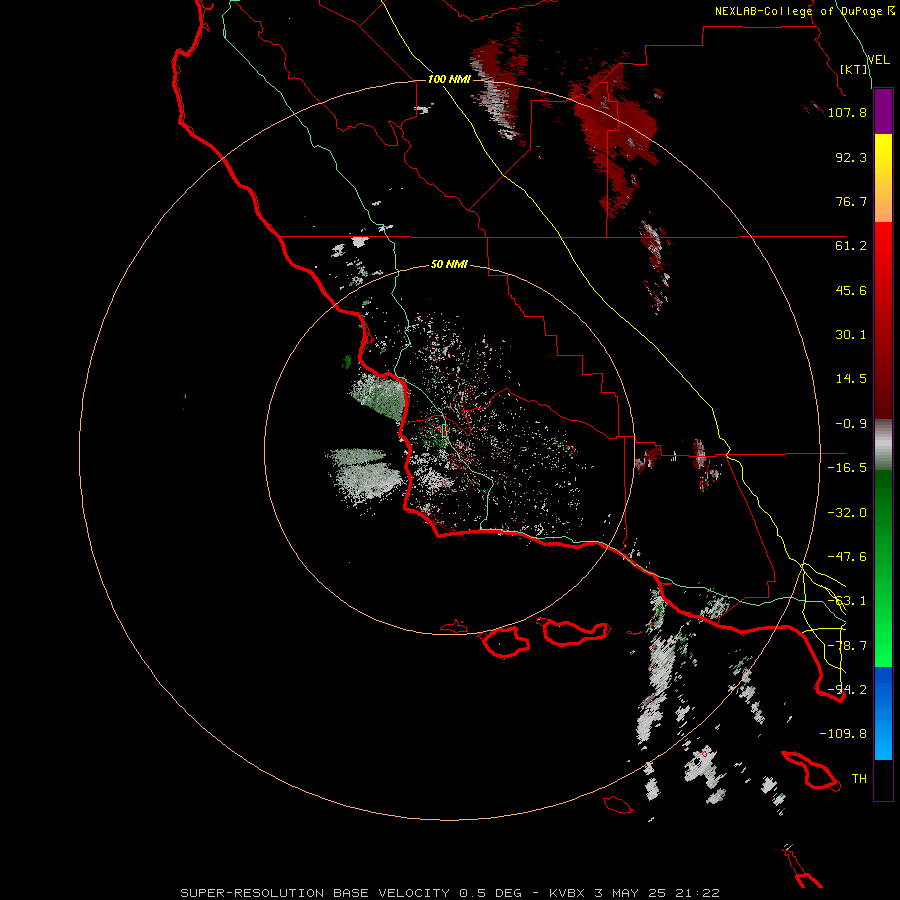Click the -16.5 value on the velocity scale
The image size is (900, 900).
[847, 468]
